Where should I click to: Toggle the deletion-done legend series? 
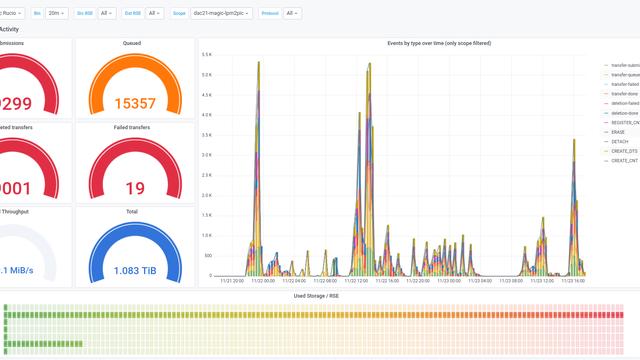[624, 113]
